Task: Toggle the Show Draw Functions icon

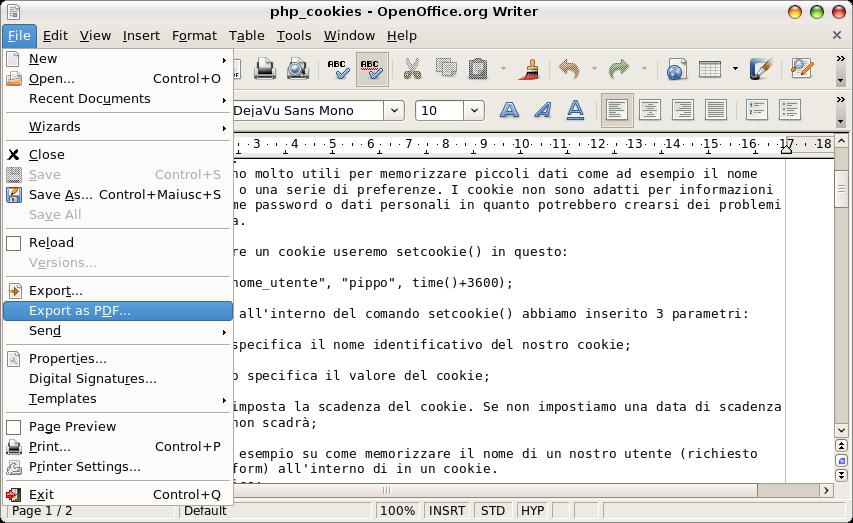Action: [x=761, y=69]
